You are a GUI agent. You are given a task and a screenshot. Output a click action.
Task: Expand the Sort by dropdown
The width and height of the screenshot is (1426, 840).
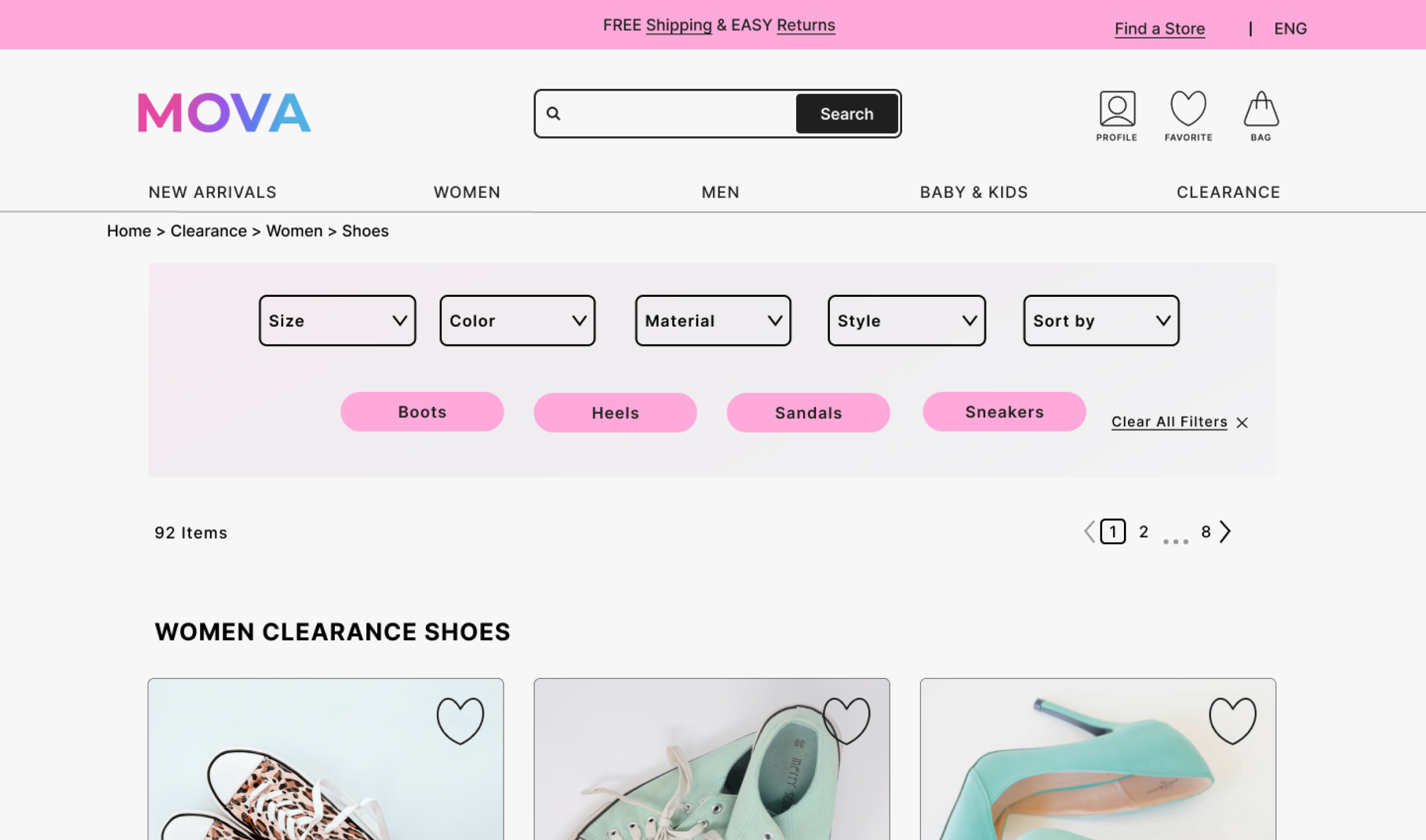click(1100, 321)
